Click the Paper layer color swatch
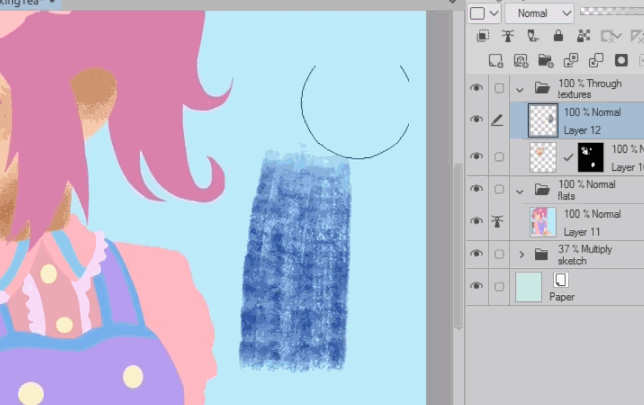644x405 pixels. (528, 287)
